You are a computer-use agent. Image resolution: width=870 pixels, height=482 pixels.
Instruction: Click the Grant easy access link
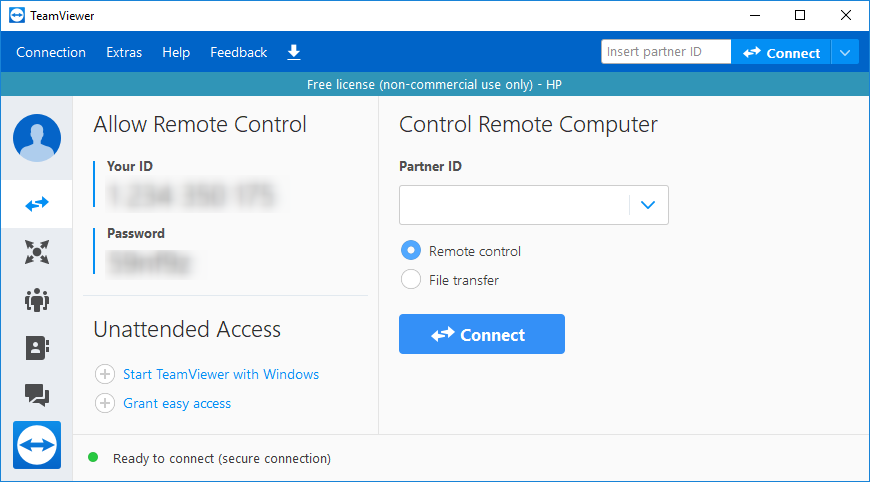(176, 403)
